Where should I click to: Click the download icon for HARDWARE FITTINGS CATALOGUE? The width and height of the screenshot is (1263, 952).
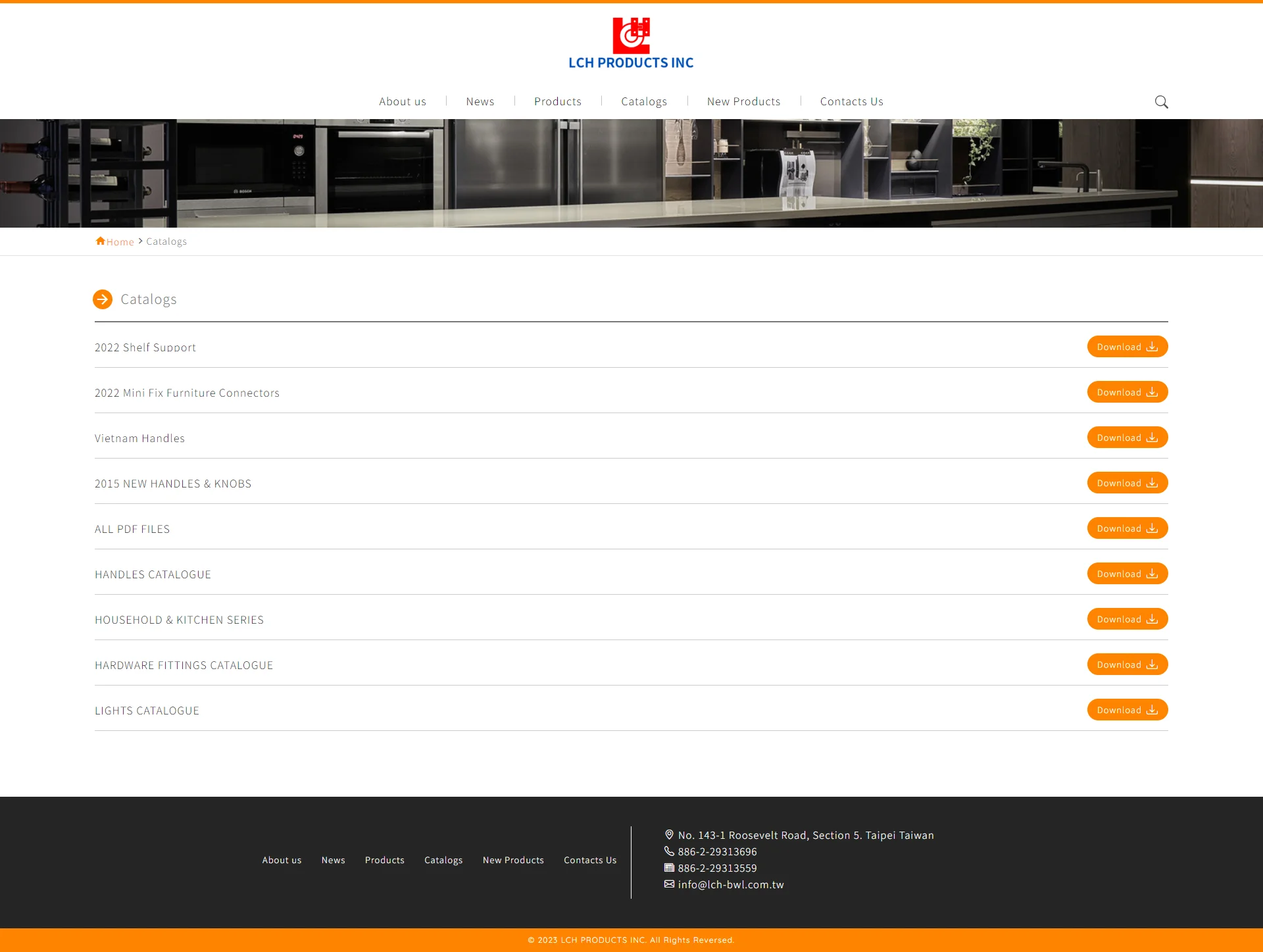tap(1153, 664)
